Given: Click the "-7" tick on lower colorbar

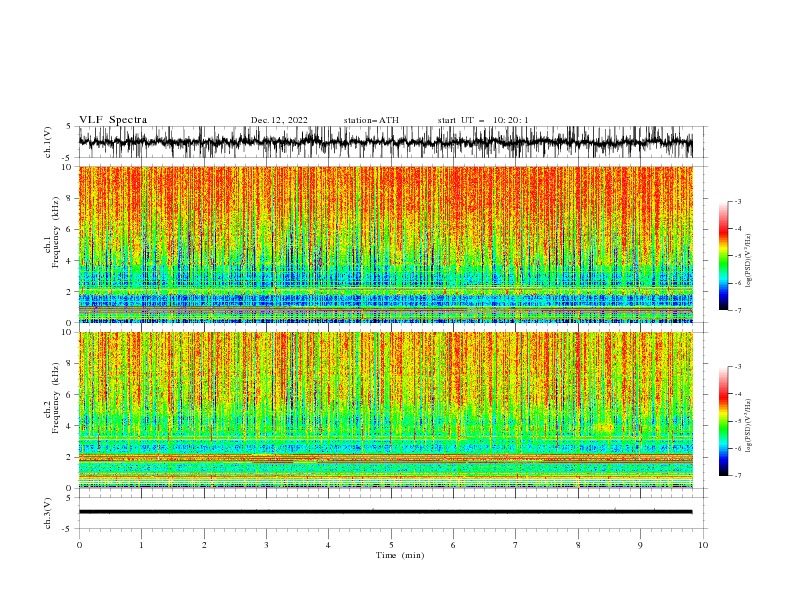Looking at the screenshot, I should pyautogui.click(x=738, y=476).
